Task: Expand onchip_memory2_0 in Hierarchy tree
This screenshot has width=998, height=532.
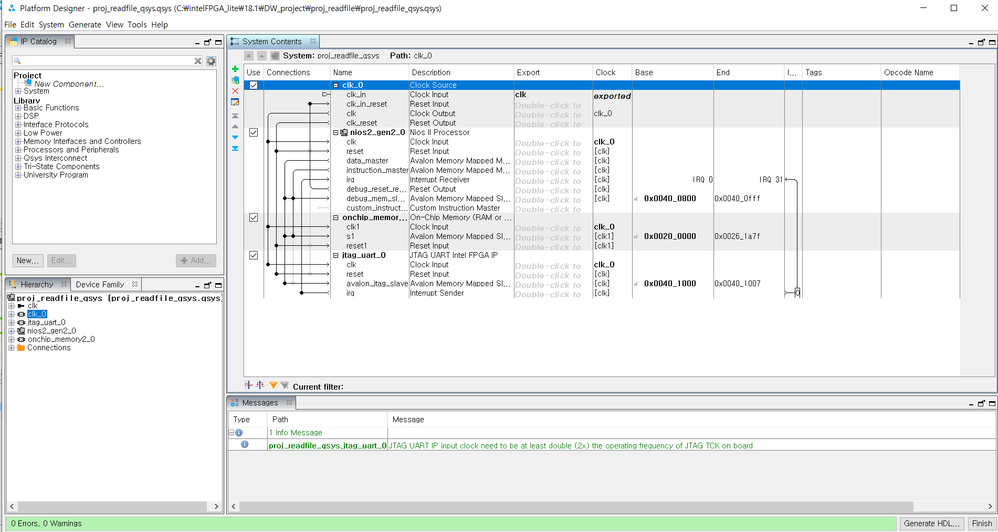Action: pyautogui.click(x=11, y=339)
